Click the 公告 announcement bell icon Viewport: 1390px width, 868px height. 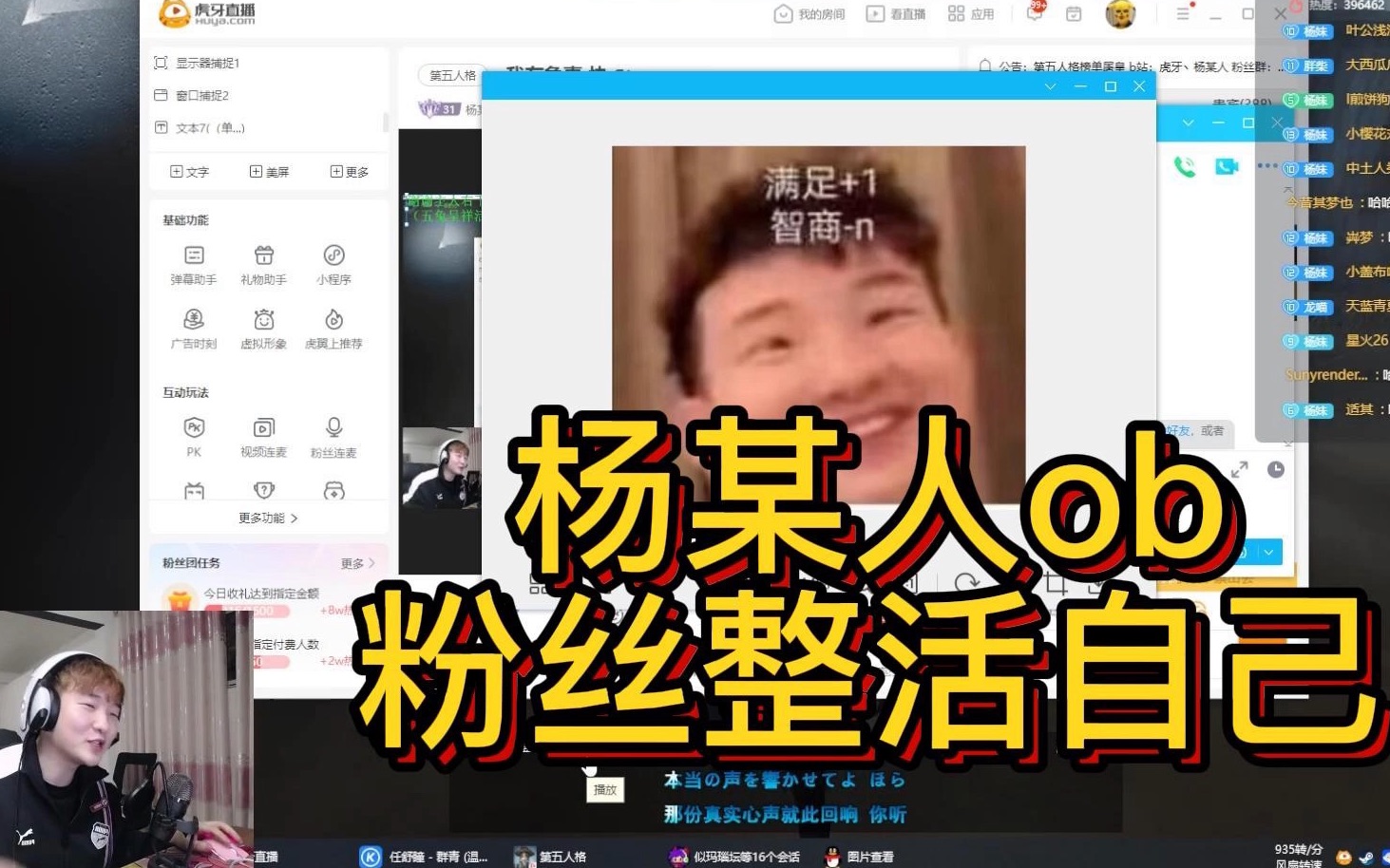click(985, 66)
